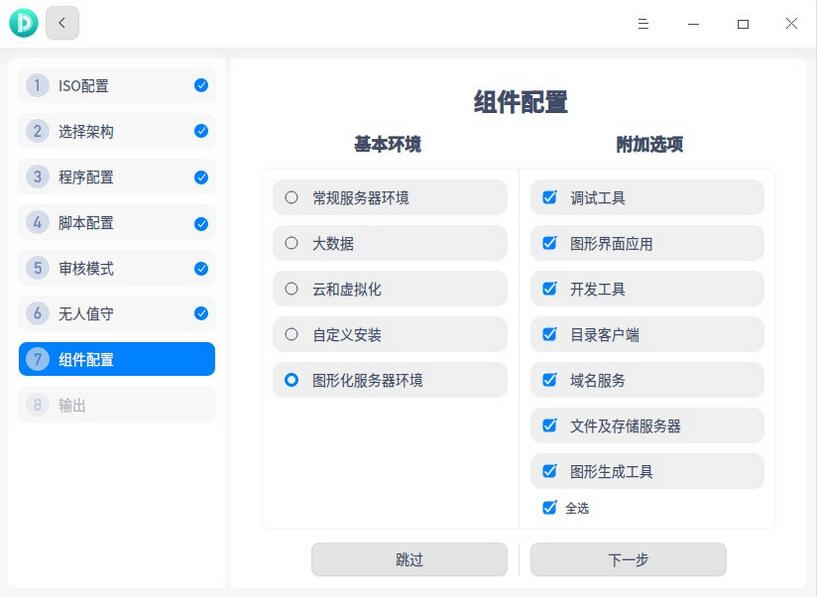
Task: Click the back arrow icon in the title bar
Action: pyautogui.click(x=62, y=22)
